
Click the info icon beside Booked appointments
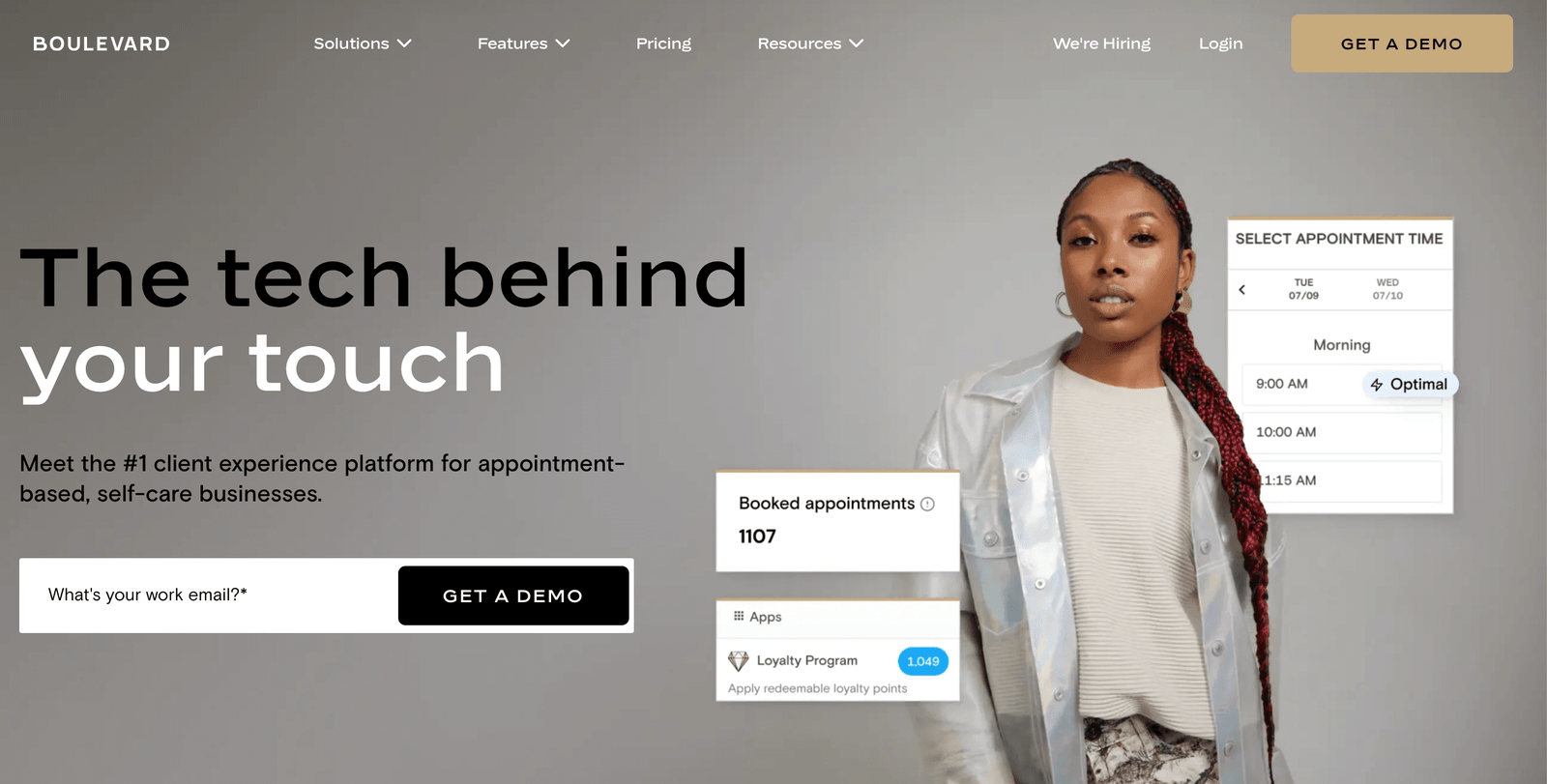927,504
